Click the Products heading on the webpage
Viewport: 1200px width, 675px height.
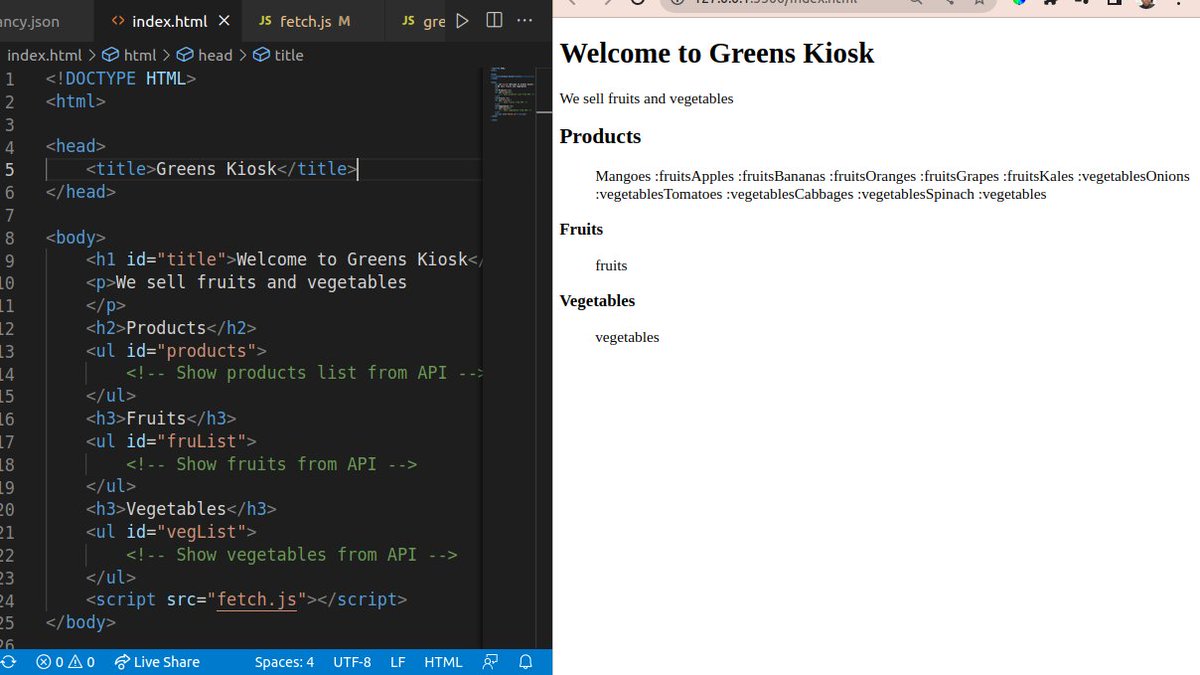[x=600, y=136]
